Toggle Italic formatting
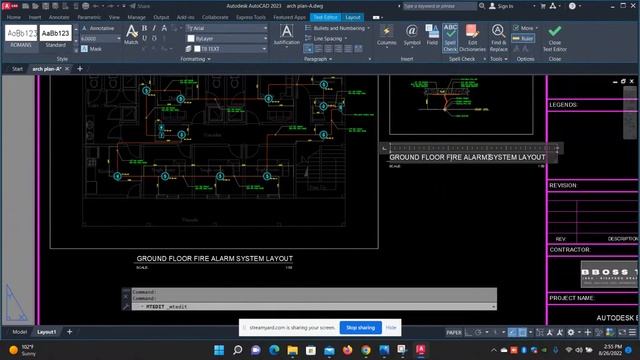The image size is (640, 360). (154, 28)
